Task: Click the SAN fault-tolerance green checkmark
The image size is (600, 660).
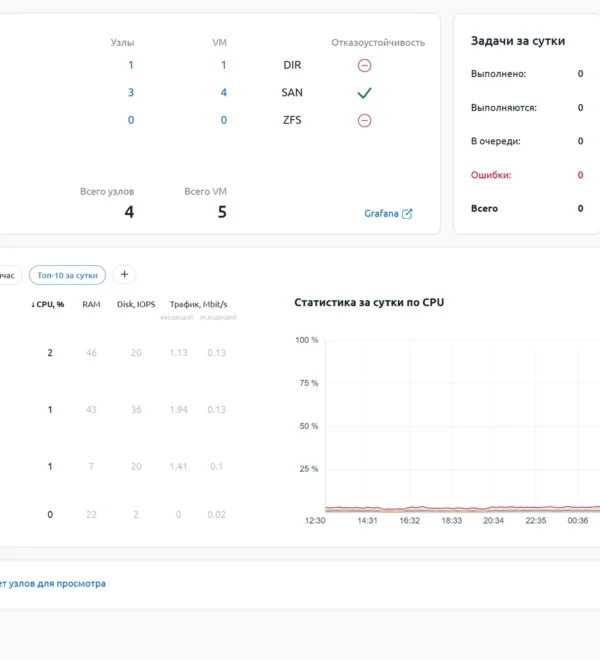Action: click(x=364, y=93)
